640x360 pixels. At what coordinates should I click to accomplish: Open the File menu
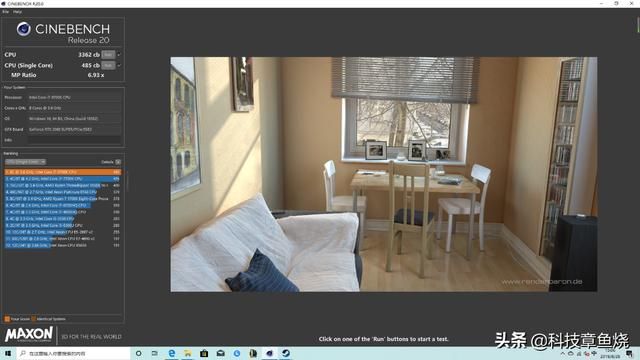[x=6, y=12]
